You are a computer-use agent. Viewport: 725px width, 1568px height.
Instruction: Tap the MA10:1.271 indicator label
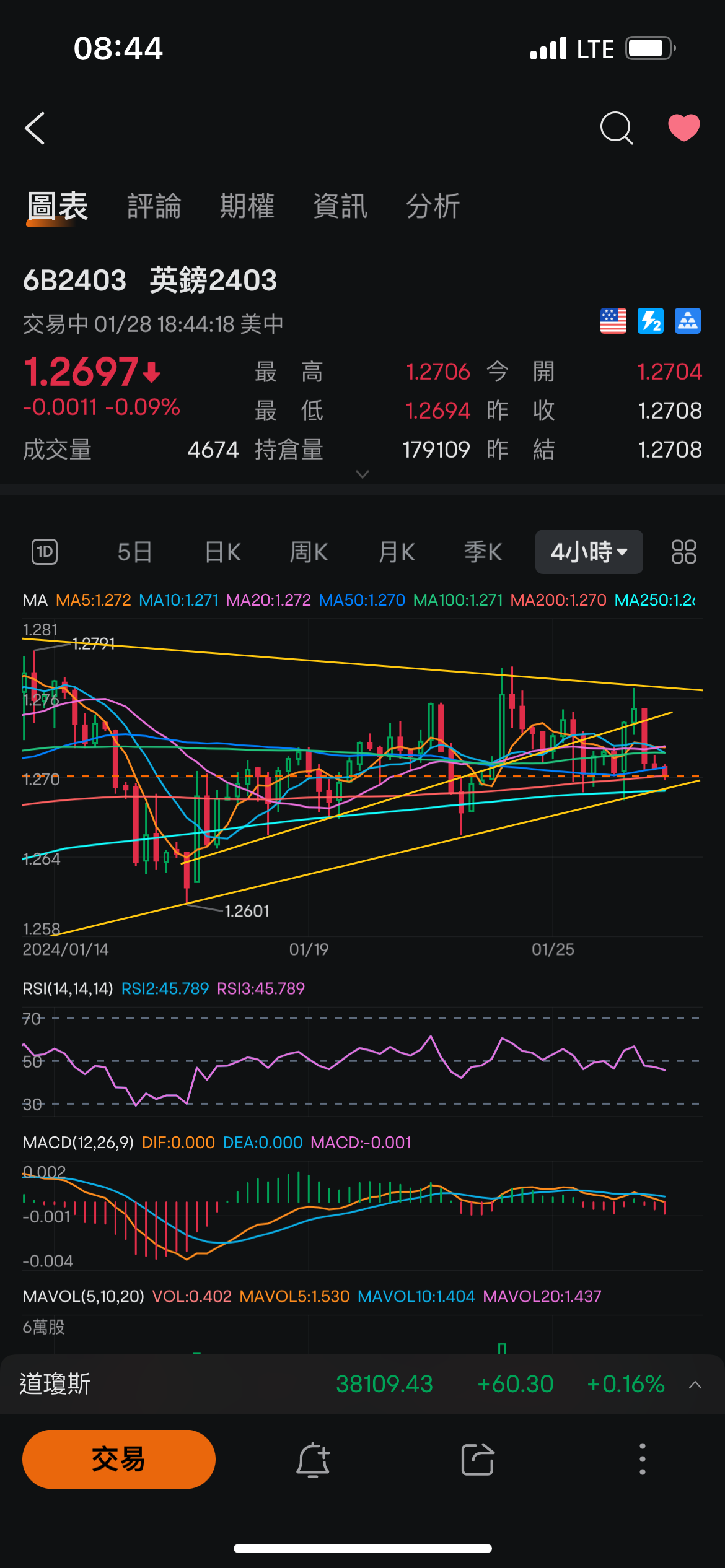(x=178, y=600)
